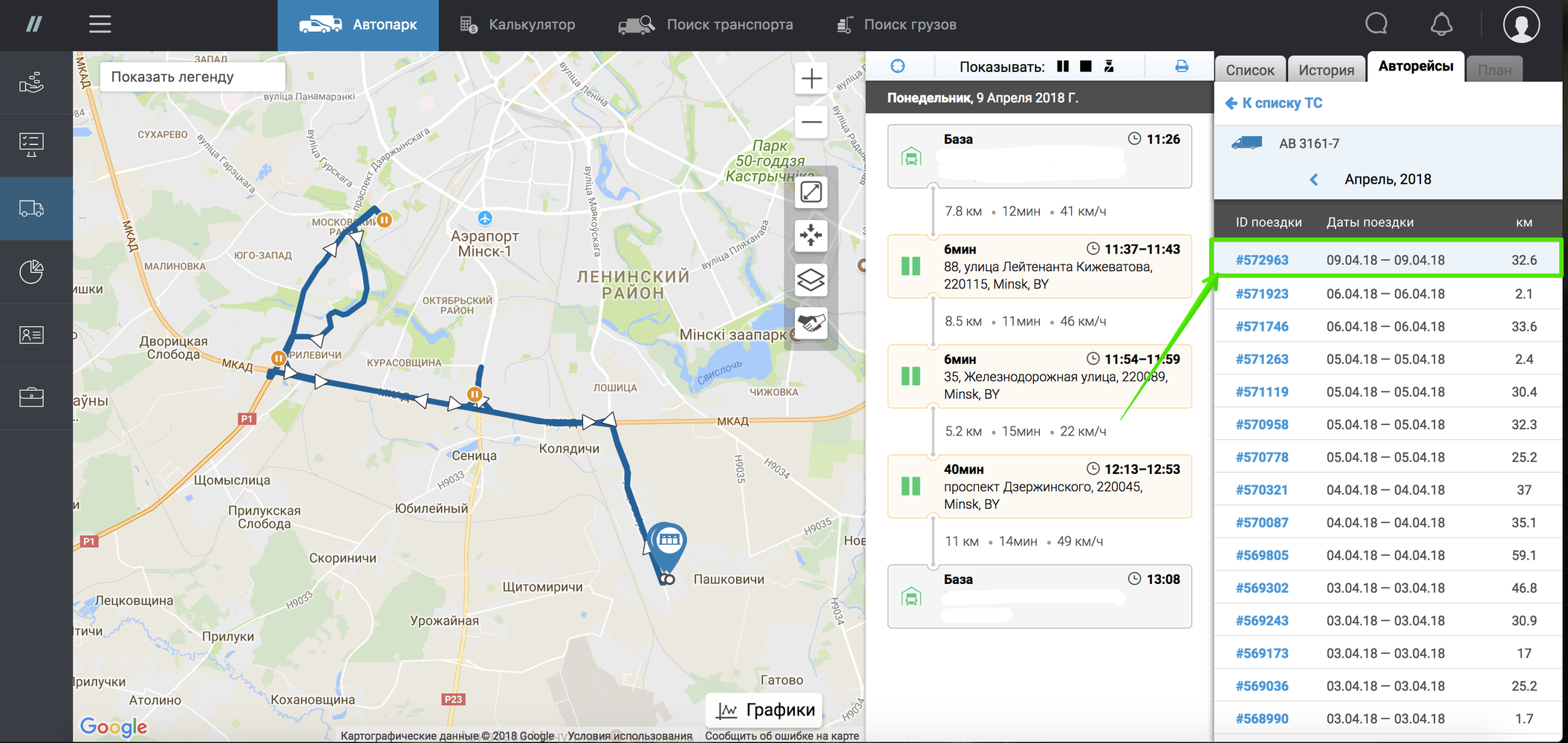1568x743 pixels.
Task: Click the handshake icon on the map
Action: click(810, 323)
